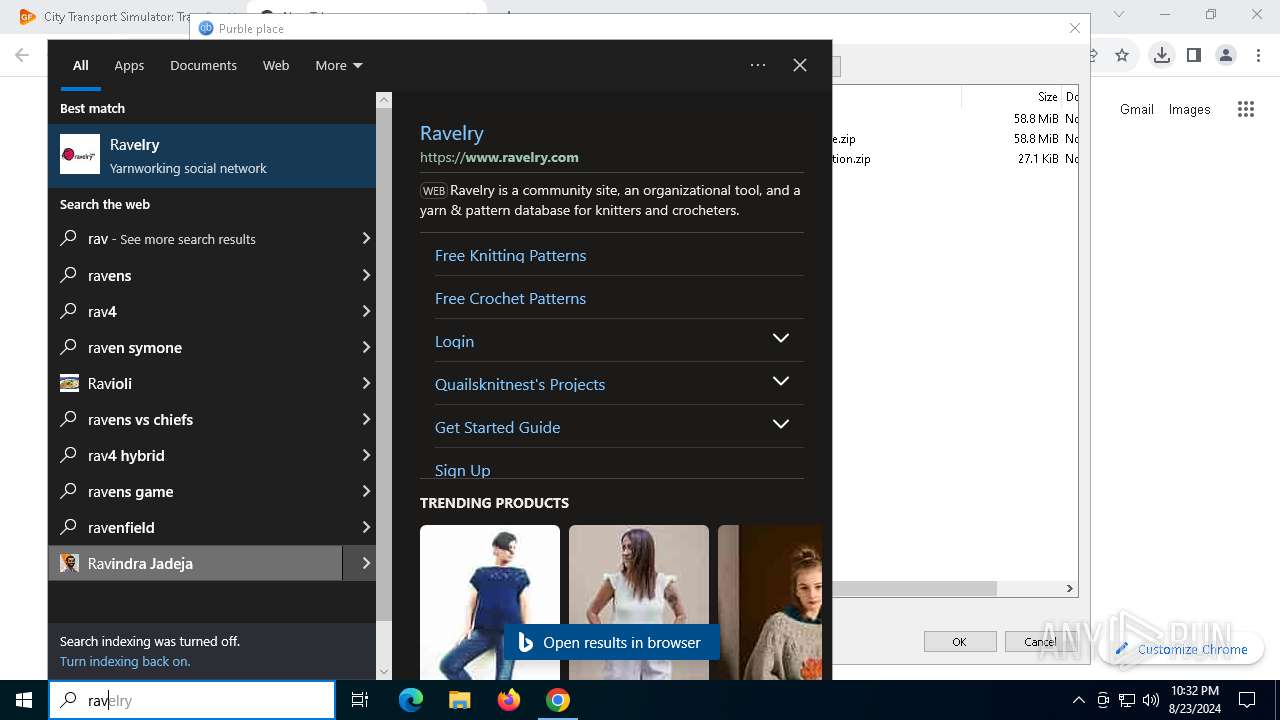Click 'Open results in browser' button

pos(611,643)
